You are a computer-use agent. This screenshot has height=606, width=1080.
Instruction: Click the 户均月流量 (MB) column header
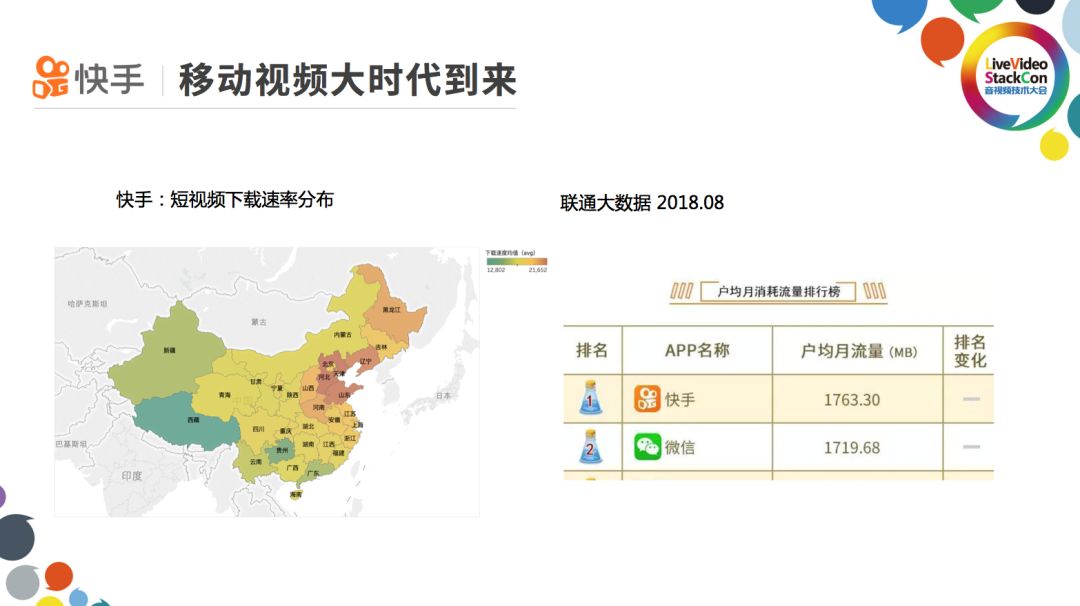point(859,351)
